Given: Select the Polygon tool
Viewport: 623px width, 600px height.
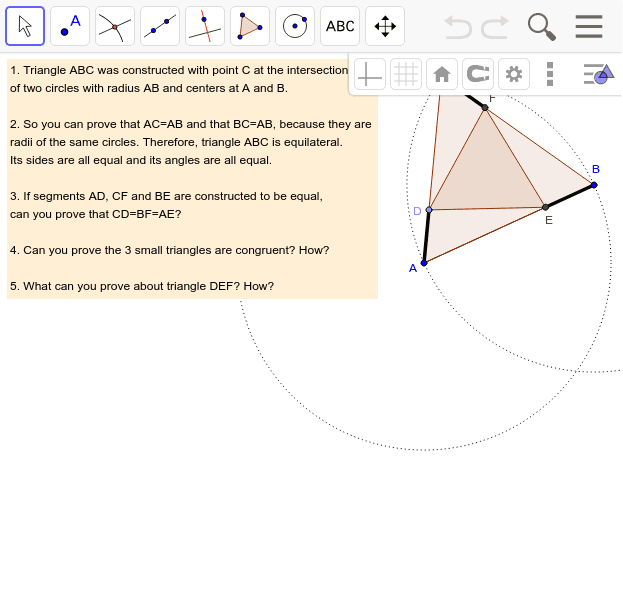Looking at the screenshot, I should (x=250, y=26).
